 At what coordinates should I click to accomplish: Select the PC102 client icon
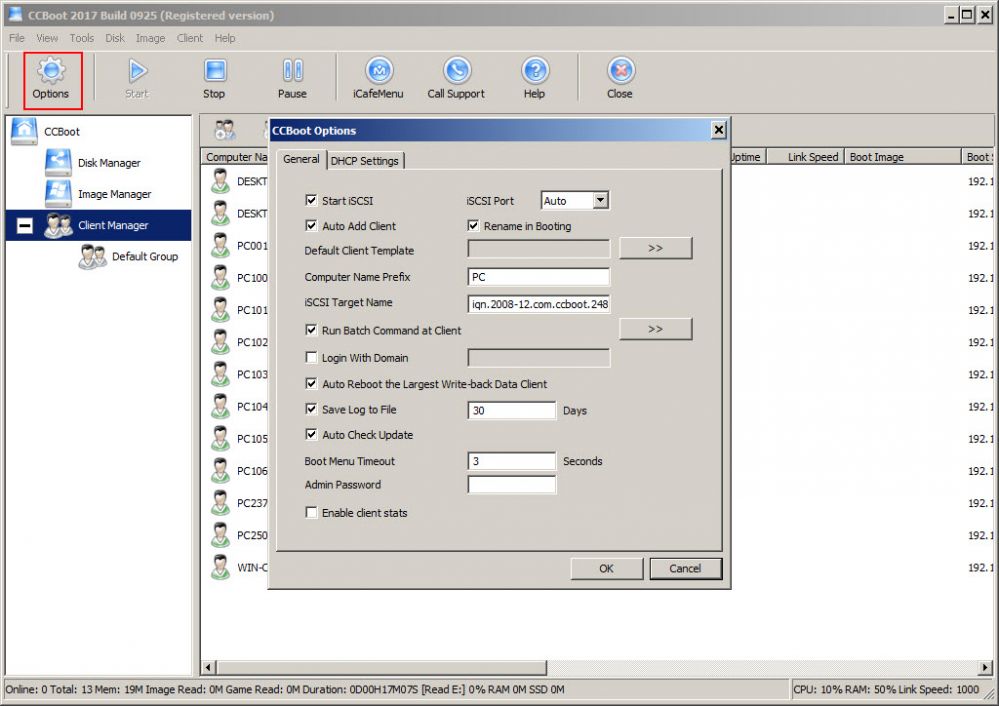point(220,342)
